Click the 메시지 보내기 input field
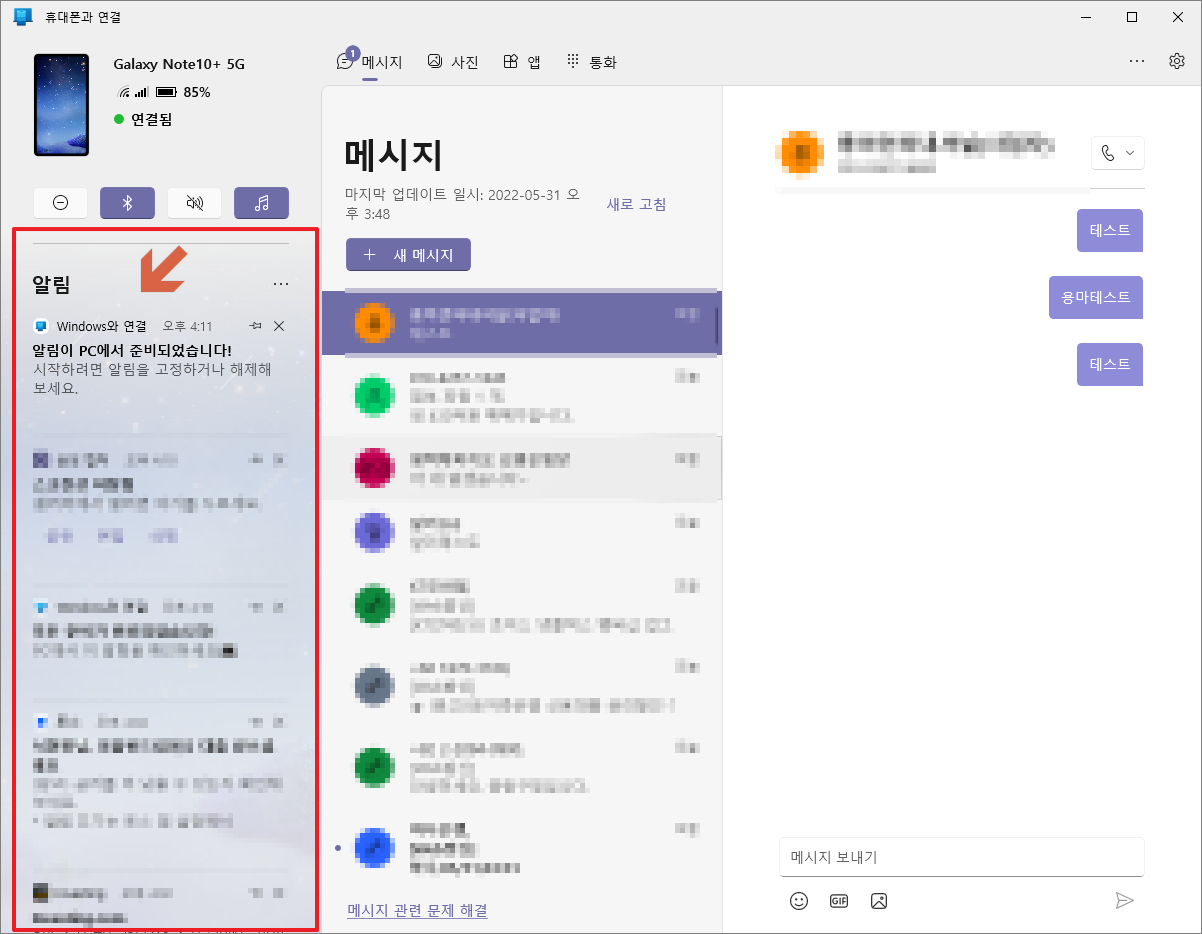The height and width of the screenshot is (934, 1202). [x=961, y=857]
